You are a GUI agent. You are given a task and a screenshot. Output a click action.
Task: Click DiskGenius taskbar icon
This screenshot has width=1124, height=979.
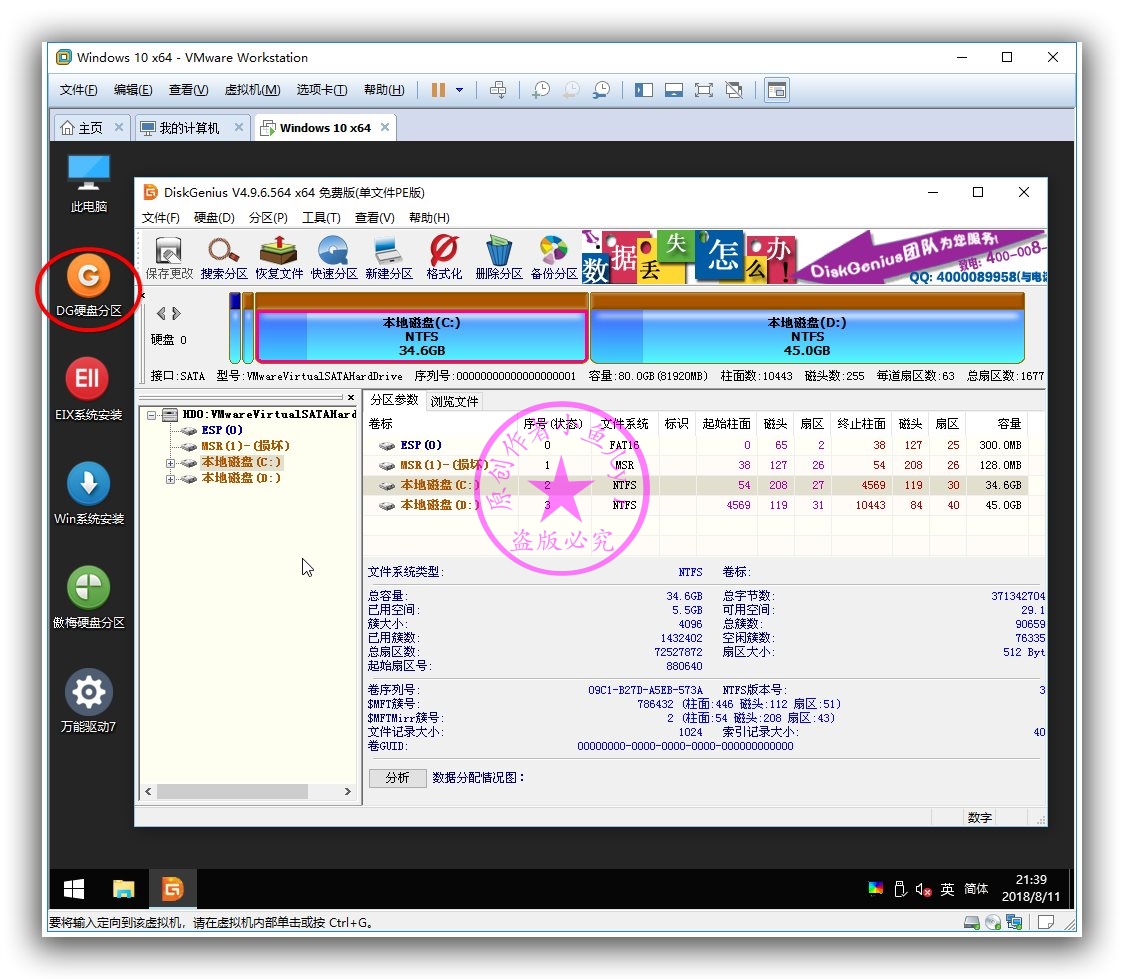pos(172,889)
